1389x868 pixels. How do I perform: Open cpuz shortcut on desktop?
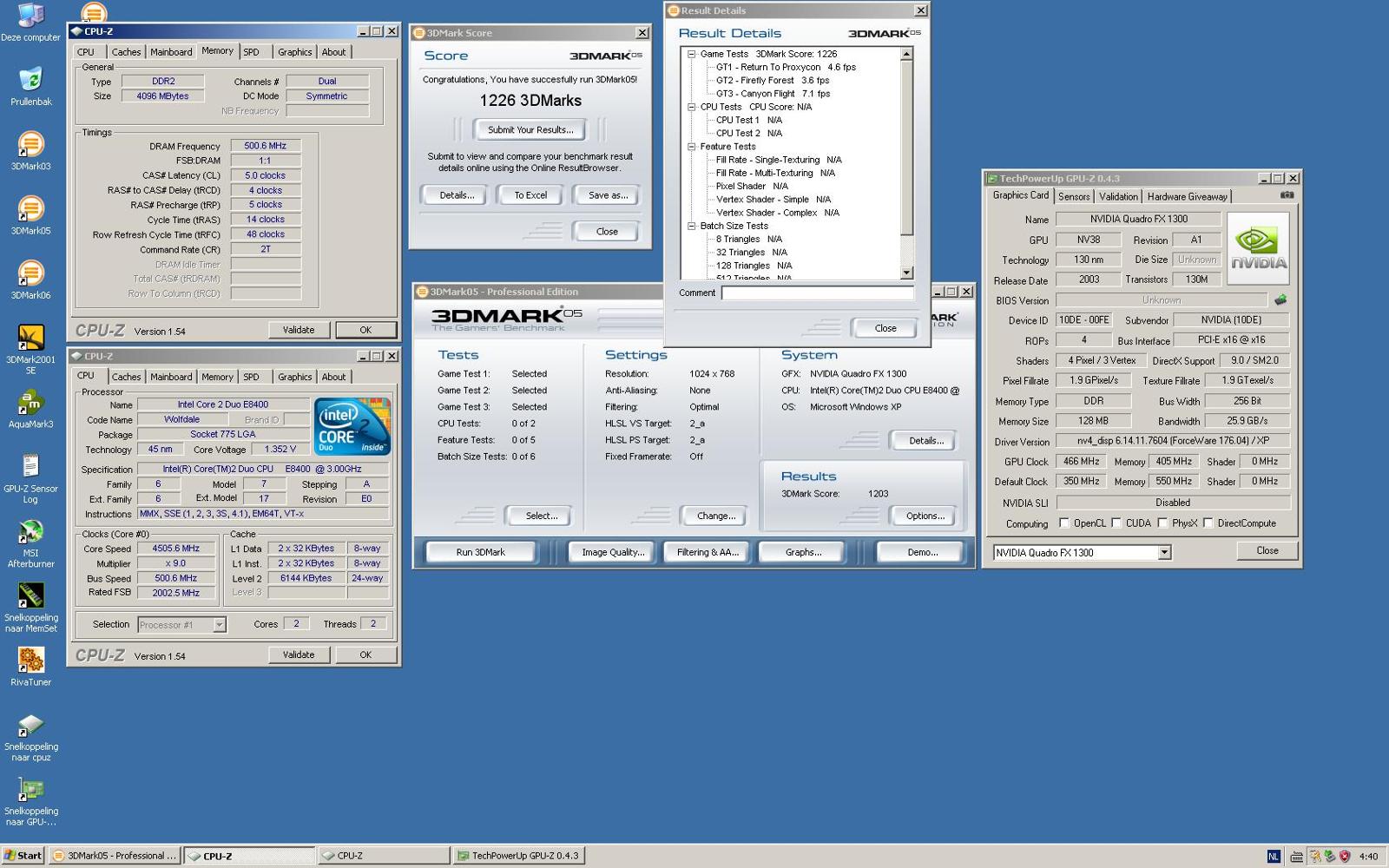click(x=31, y=736)
